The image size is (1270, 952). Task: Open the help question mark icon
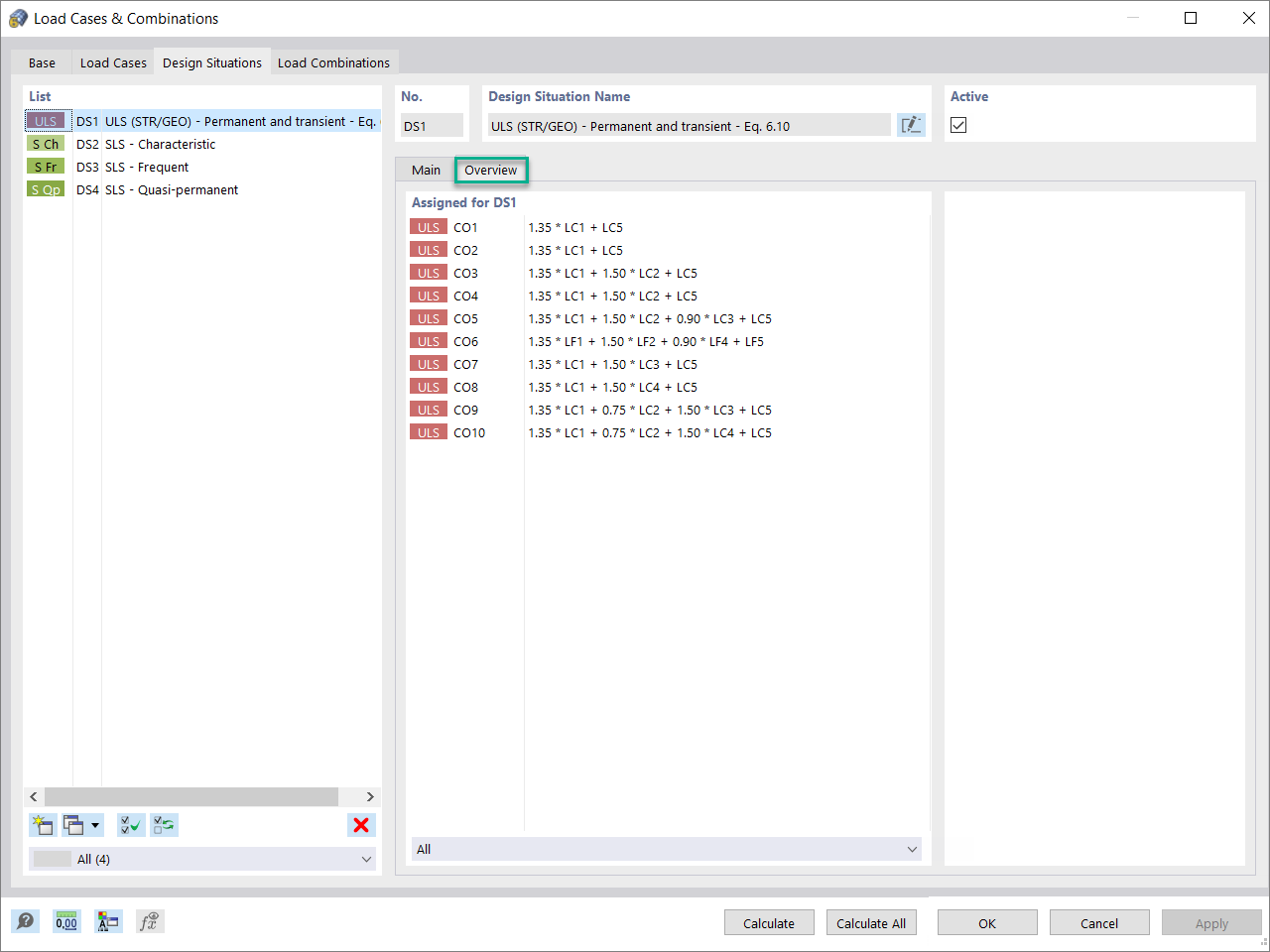tap(25, 921)
